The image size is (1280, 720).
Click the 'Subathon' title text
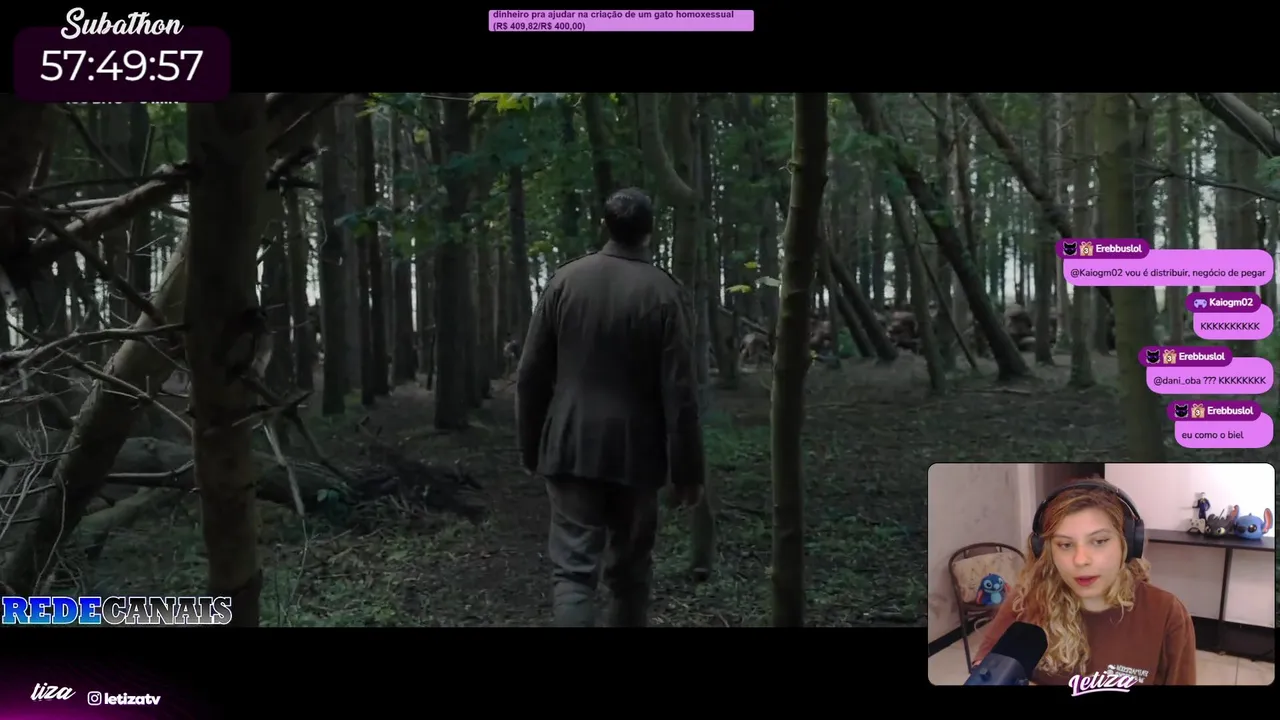tap(121, 24)
